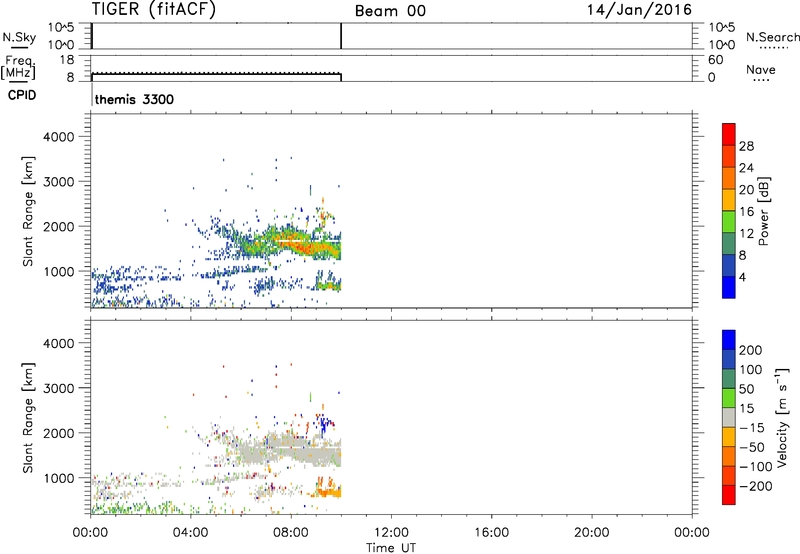Click the red bottom segment of Velocity colorbar
The width and height of the screenshot is (800, 554).
click(729, 495)
